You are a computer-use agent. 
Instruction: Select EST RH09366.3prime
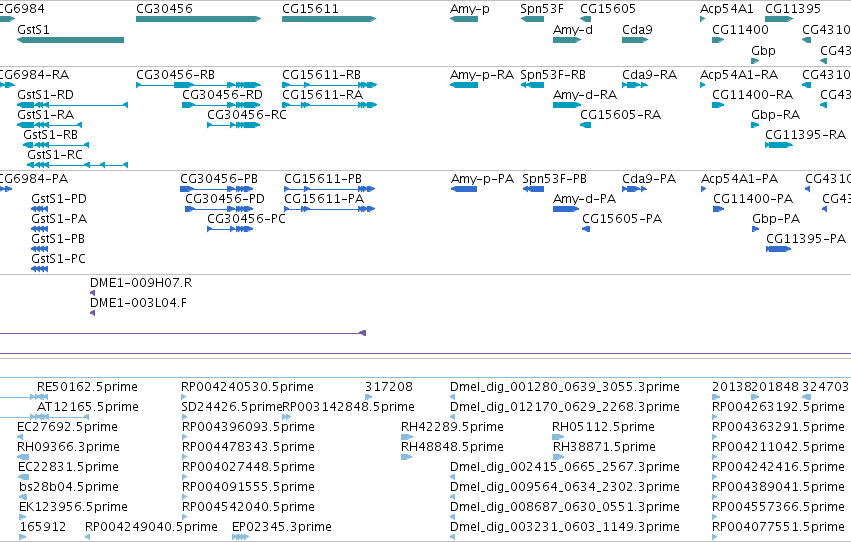pyautogui.click(x=68, y=448)
